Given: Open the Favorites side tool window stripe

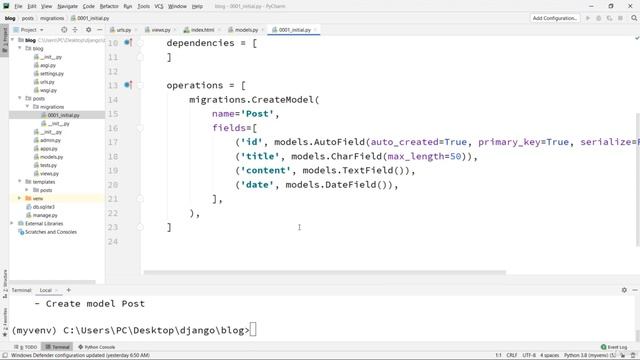Looking at the screenshot, I should click(5, 322).
